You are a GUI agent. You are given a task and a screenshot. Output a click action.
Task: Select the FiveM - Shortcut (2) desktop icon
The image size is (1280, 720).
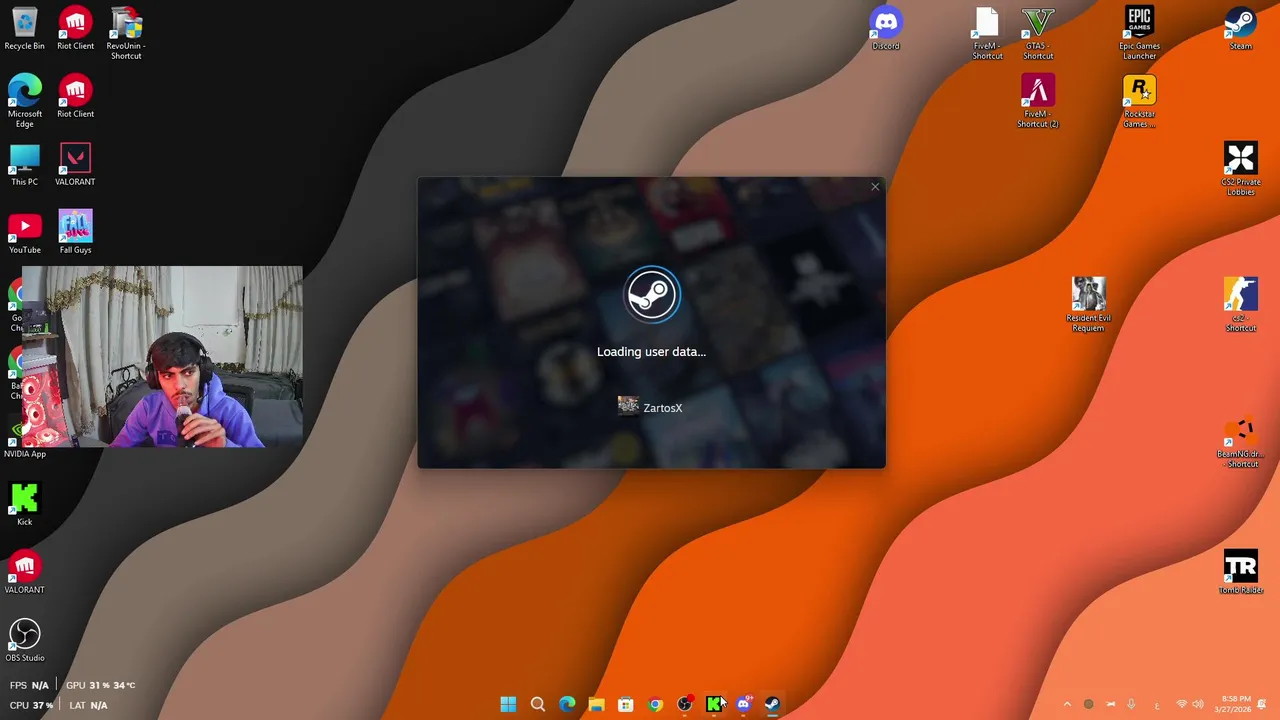[1038, 102]
